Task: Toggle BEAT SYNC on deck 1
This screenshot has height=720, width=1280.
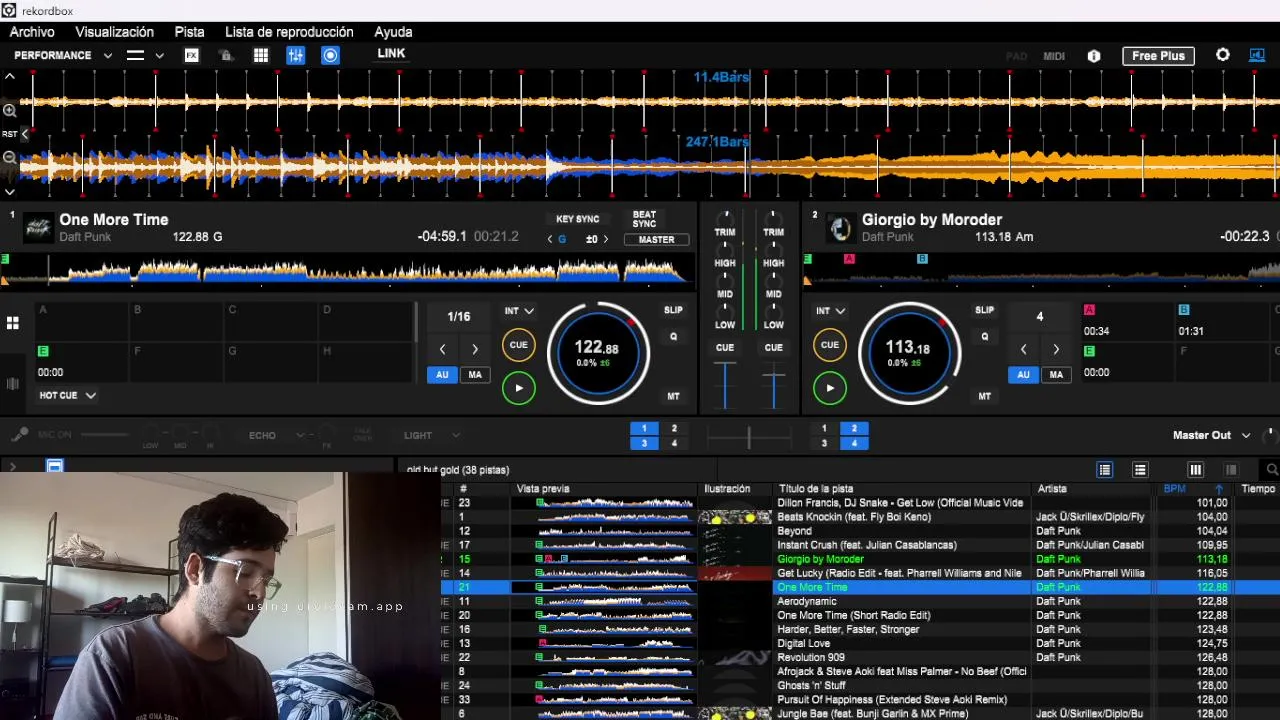Action: (645, 219)
